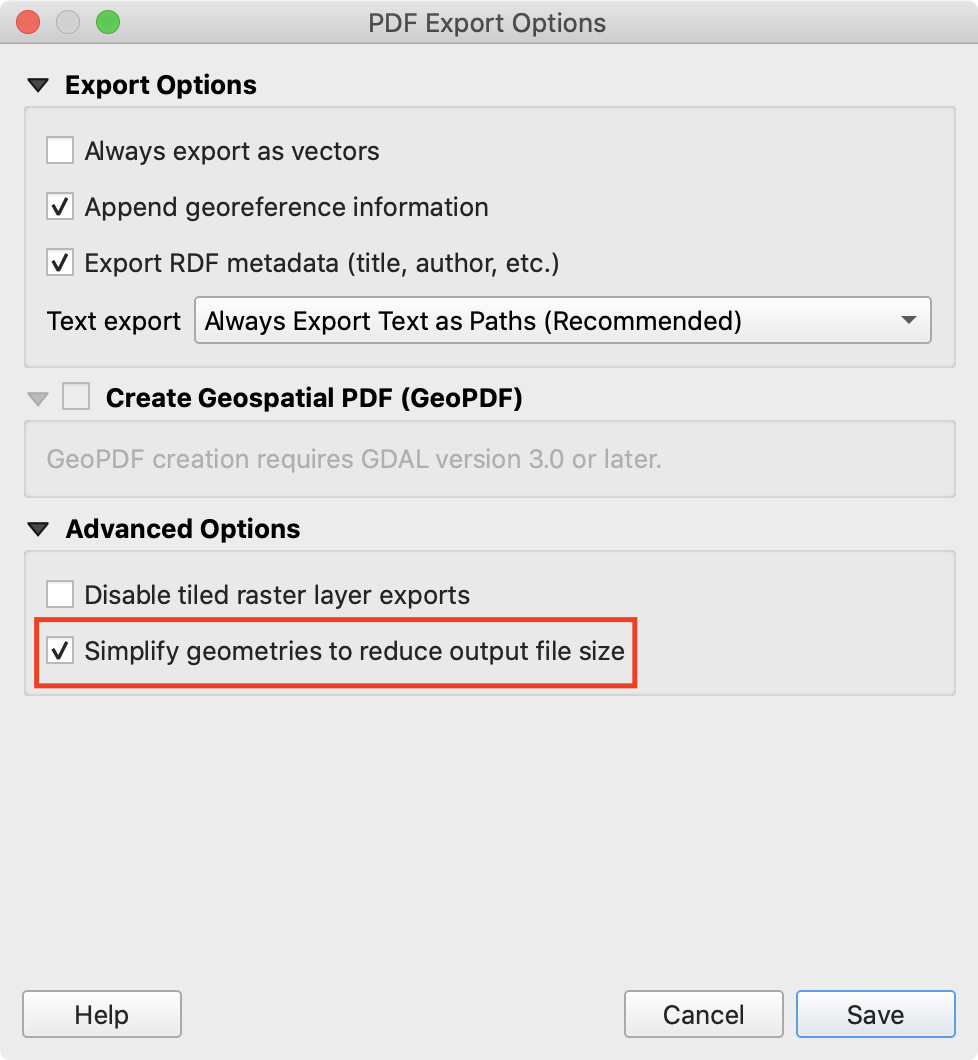The image size is (978, 1060).
Task: Cancel the PDF export dialog
Action: tap(703, 1015)
